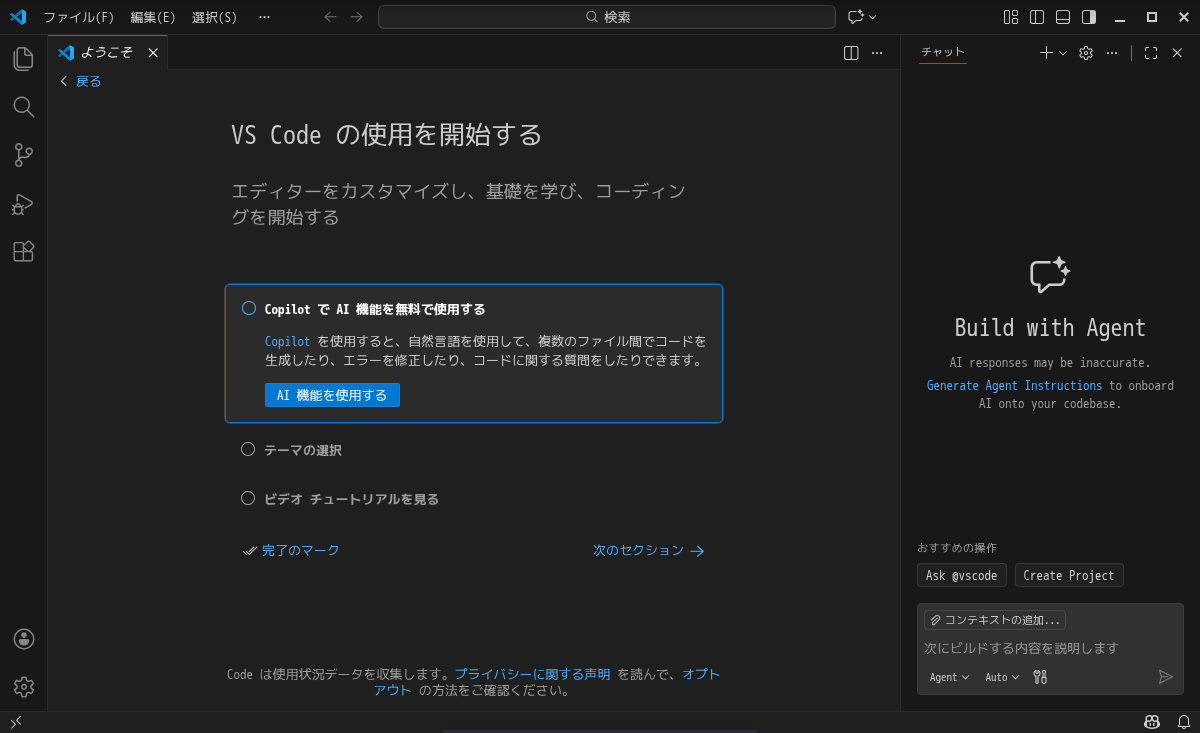The image size is (1200, 733).
Task: Send the chat message with the arrow icon
Action: coord(1165,677)
